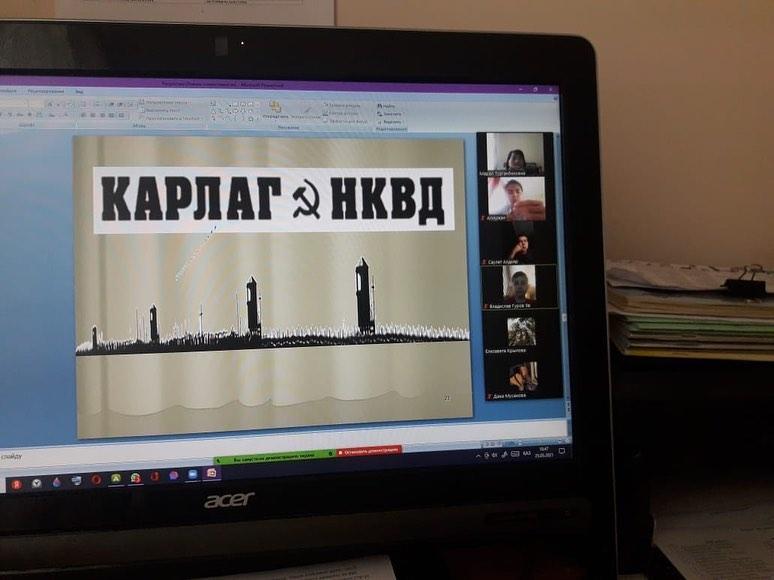Open the View ribbon tab
Viewport: 774px width, 580px height.
coord(78,91)
